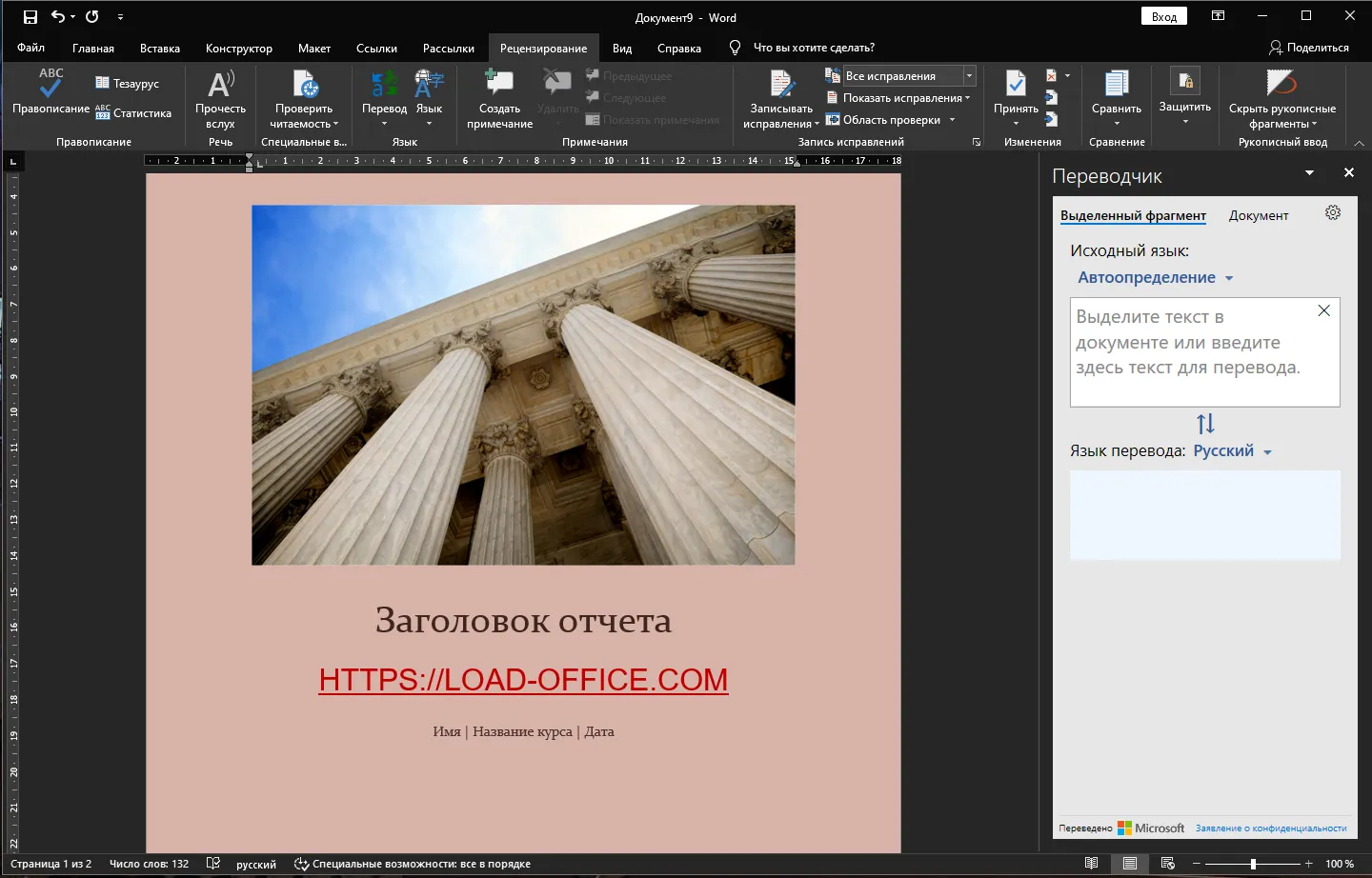Viewport: 1372px width, 878px height.
Task: Click the Защитить document icon
Action: pyautogui.click(x=1185, y=82)
